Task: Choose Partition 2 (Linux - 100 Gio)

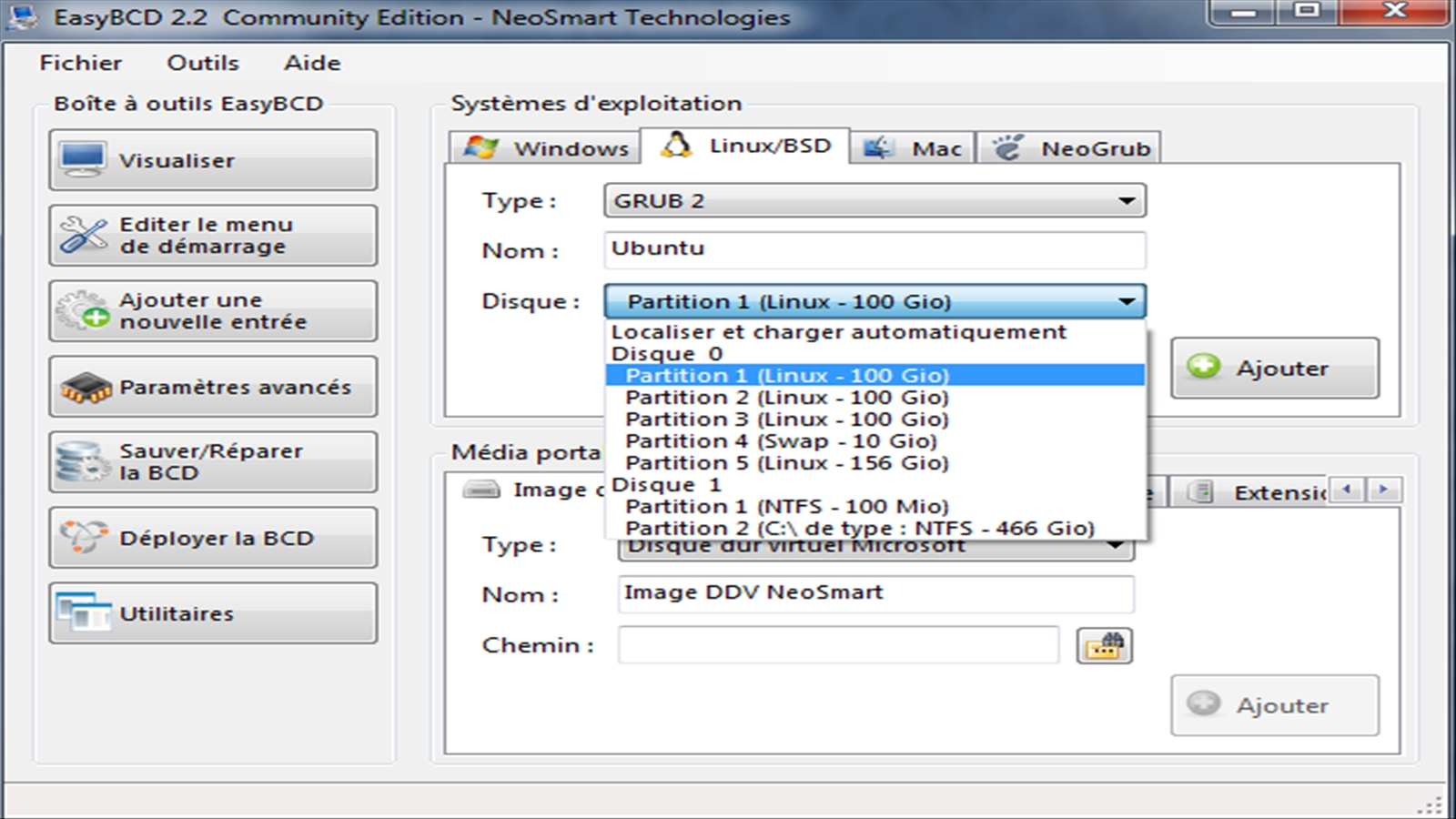Action: pyautogui.click(x=875, y=397)
